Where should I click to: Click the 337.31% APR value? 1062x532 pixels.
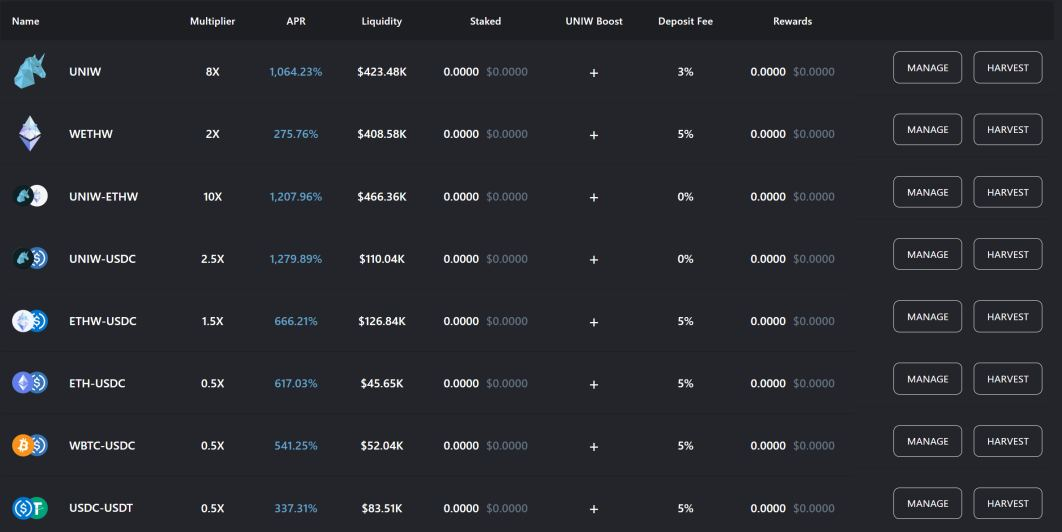click(x=296, y=508)
